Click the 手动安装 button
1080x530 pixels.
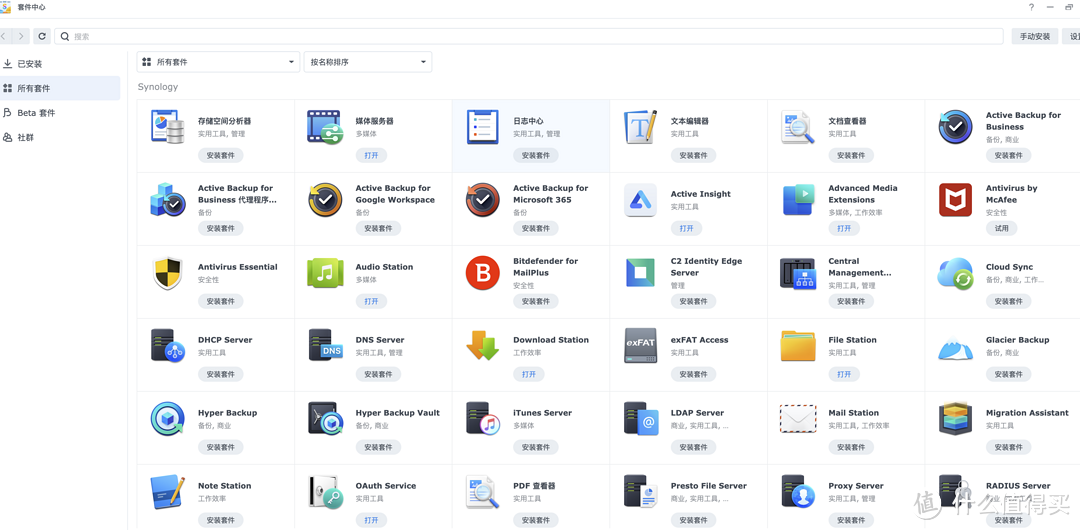point(1035,37)
